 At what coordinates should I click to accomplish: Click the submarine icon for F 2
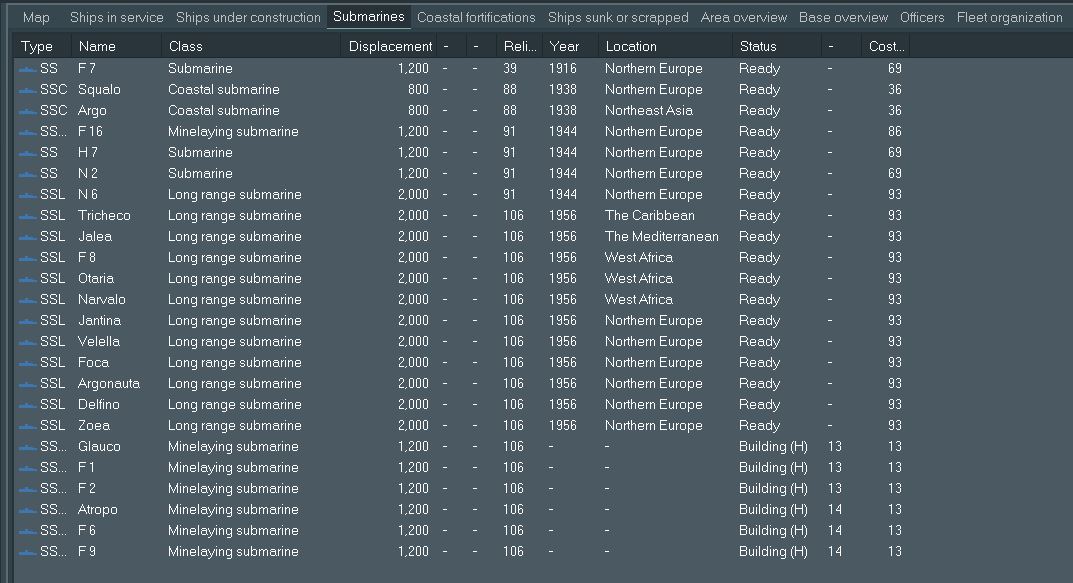pos(27,489)
